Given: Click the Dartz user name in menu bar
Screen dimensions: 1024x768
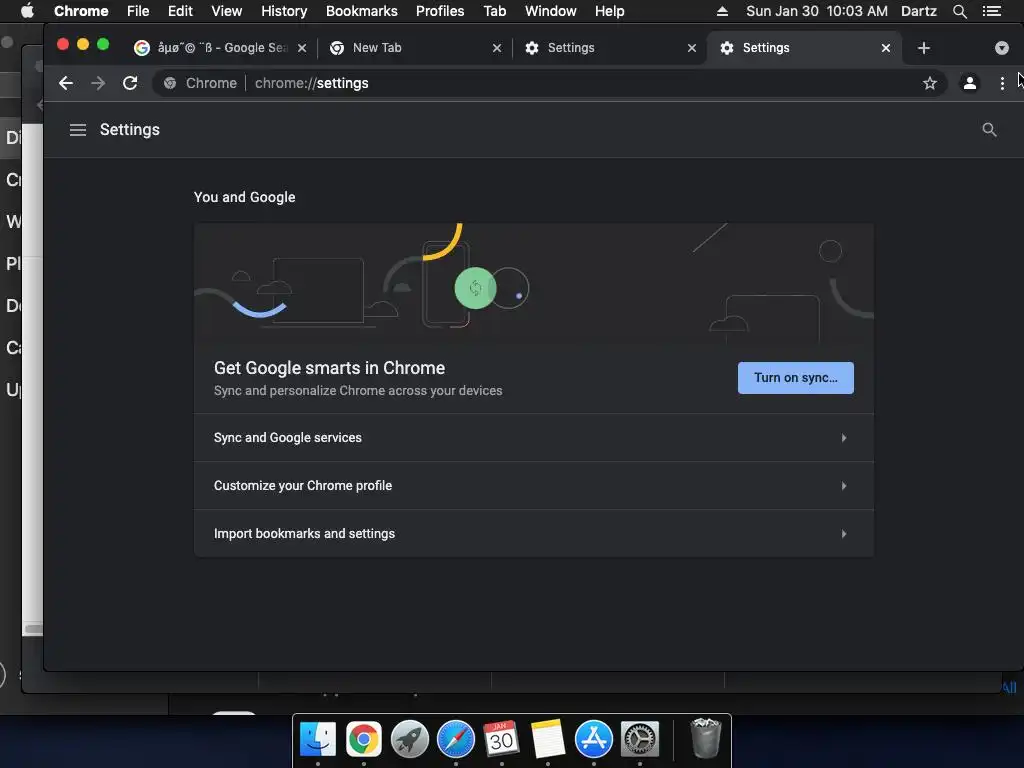Looking at the screenshot, I should (919, 11).
